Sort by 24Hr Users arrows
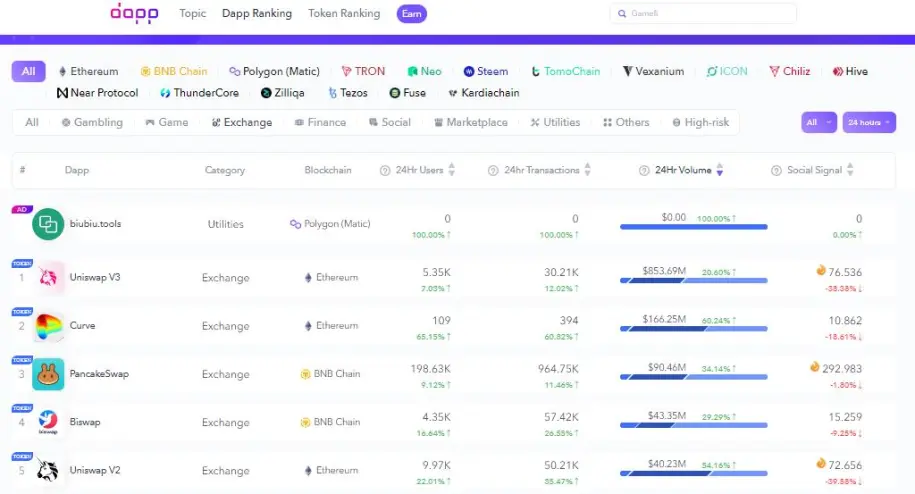Image resolution: width=915 pixels, height=494 pixels. coord(452,170)
